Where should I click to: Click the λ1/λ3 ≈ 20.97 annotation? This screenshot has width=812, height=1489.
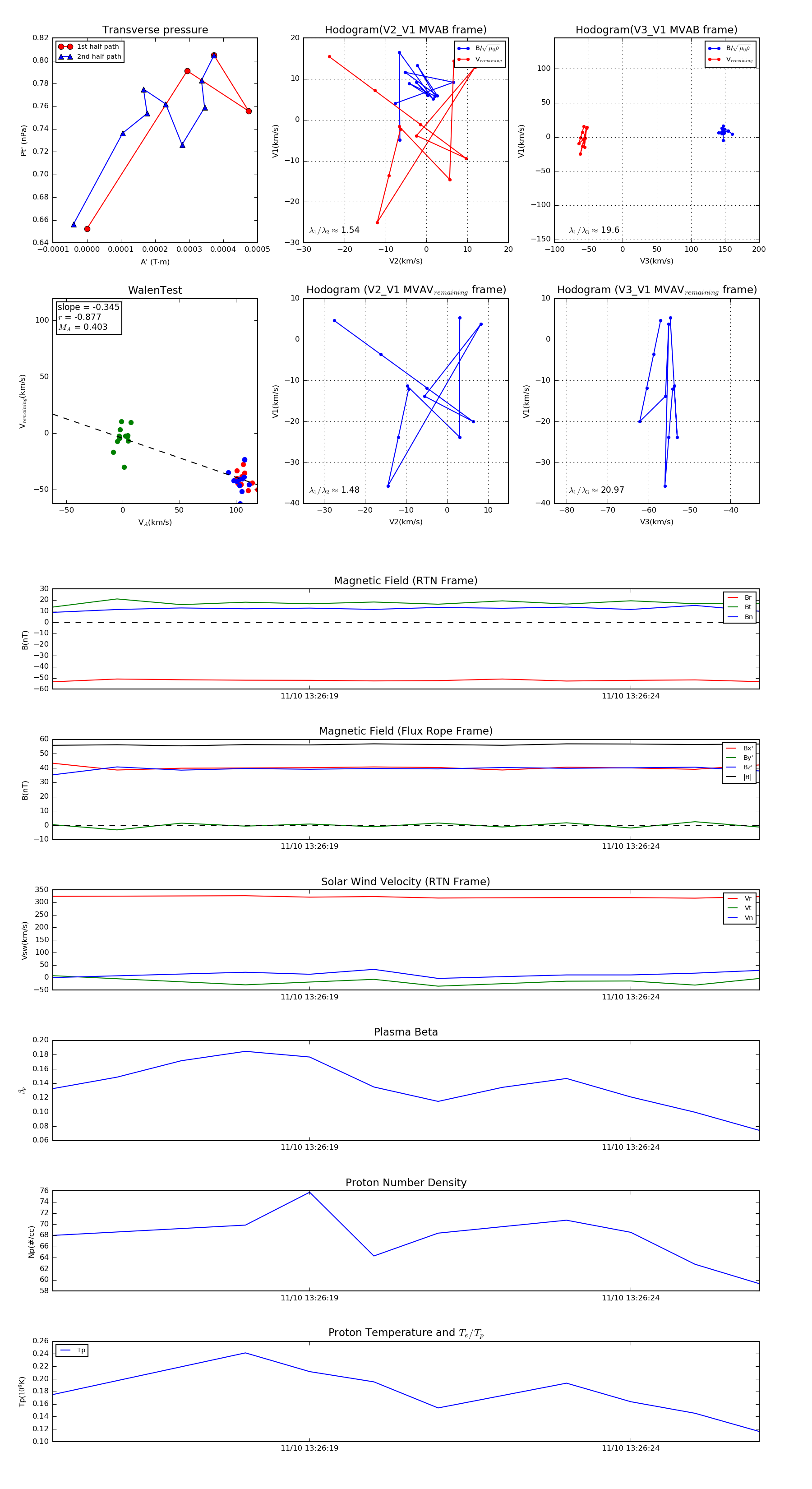tap(596, 490)
